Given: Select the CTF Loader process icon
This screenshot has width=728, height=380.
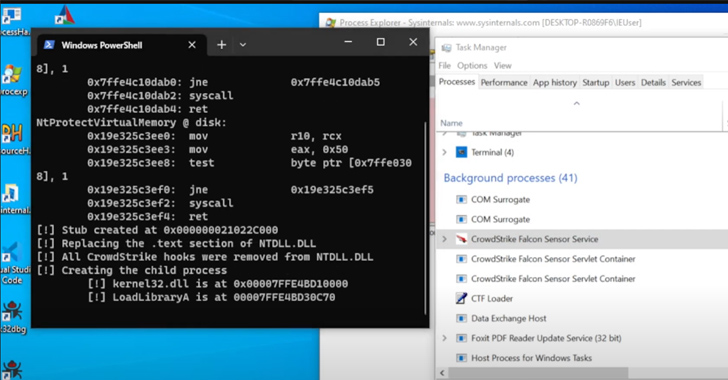Looking at the screenshot, I should tap(461, 298).
